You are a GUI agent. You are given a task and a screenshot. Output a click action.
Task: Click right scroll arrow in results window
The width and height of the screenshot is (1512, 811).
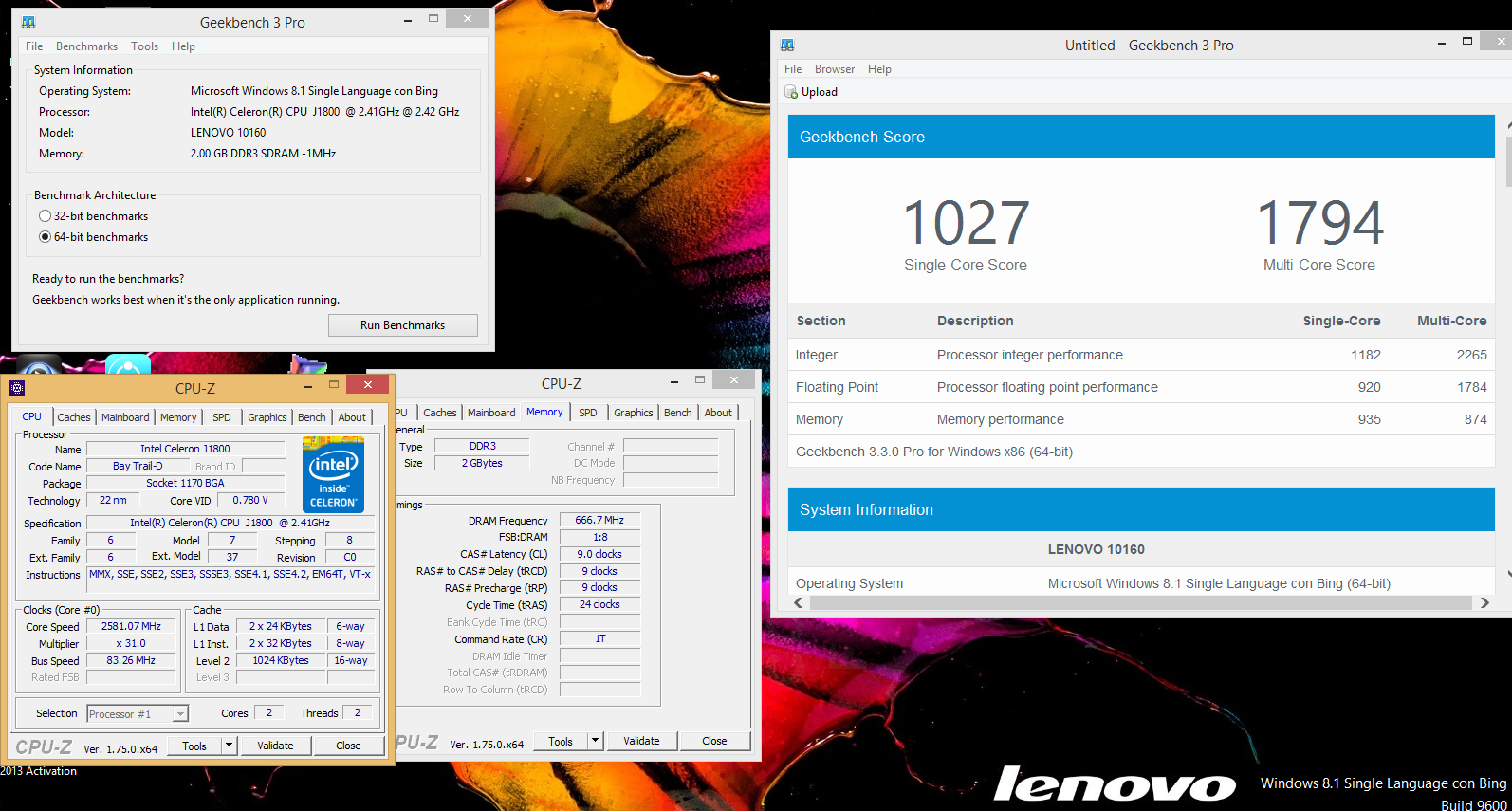(x=1484, y=603)
